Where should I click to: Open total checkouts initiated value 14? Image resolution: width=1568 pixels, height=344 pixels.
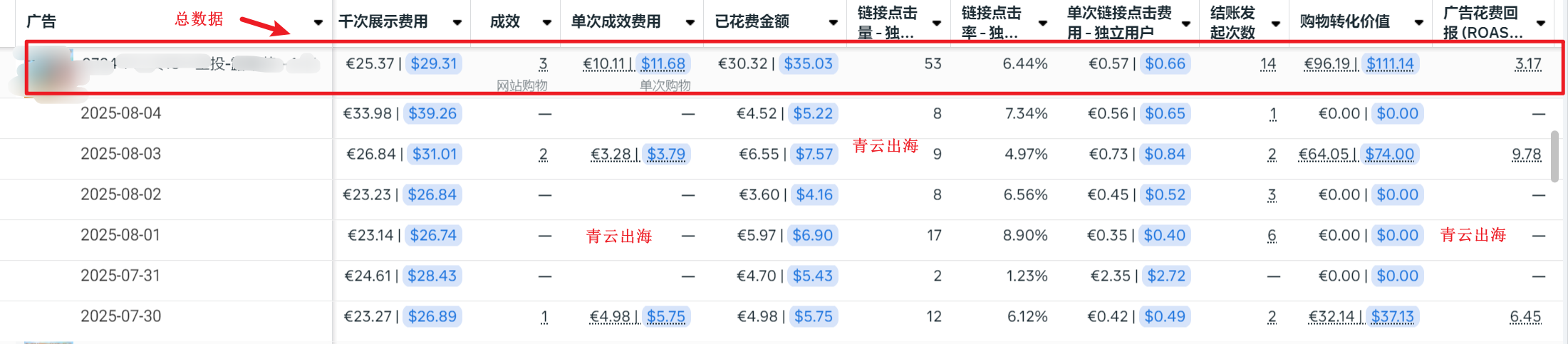click(1267, 64)
